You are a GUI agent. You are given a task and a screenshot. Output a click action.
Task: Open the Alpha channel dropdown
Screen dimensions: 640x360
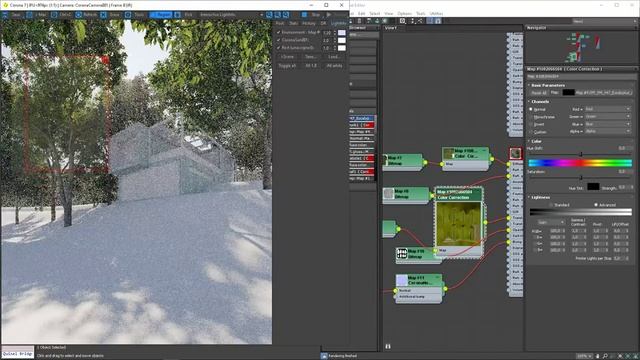[x=608, y=131]
